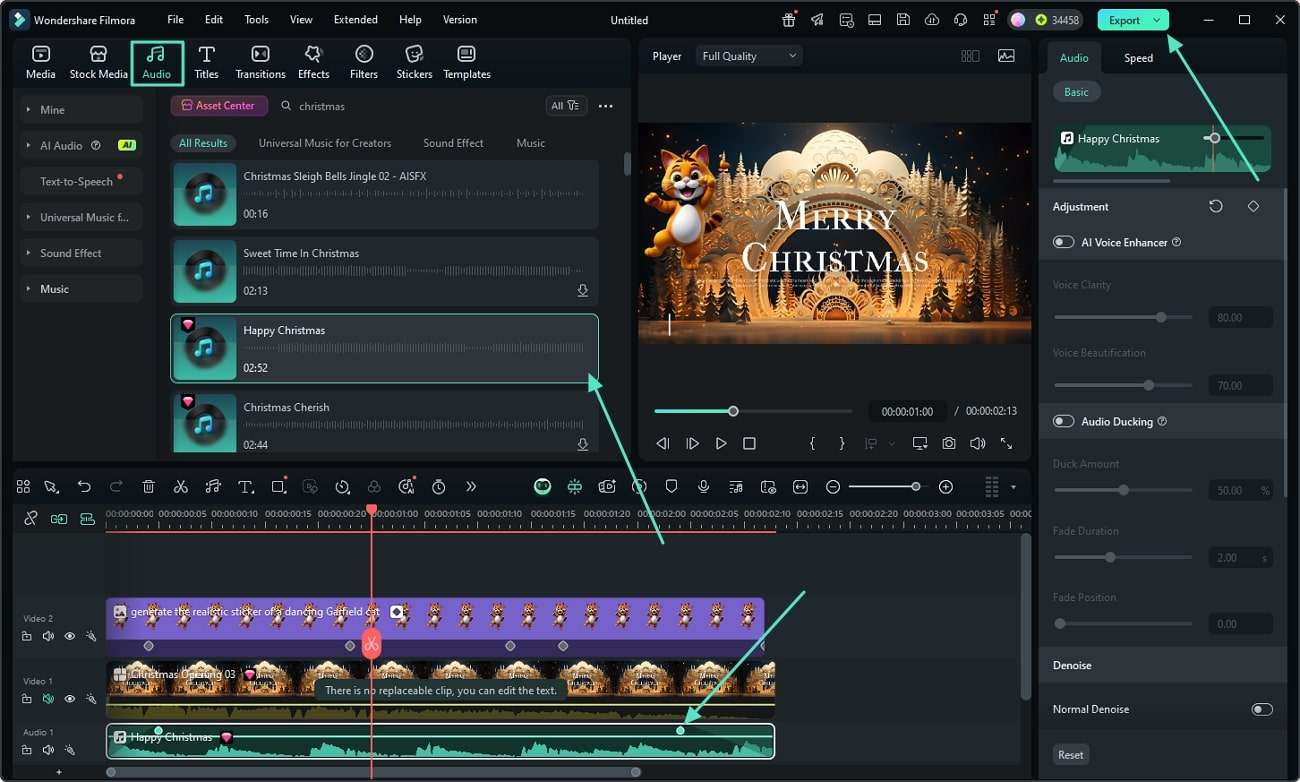The image size is (1300, 782).
Task: Adjust the timeline zoom slider
Action: coord(915,487)
